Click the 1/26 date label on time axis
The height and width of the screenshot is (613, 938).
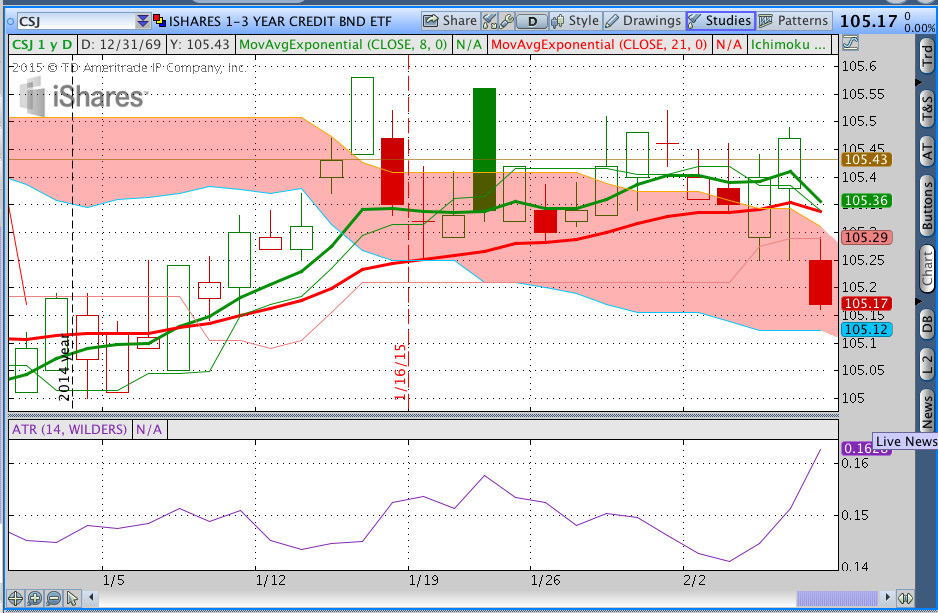(546, 580)
